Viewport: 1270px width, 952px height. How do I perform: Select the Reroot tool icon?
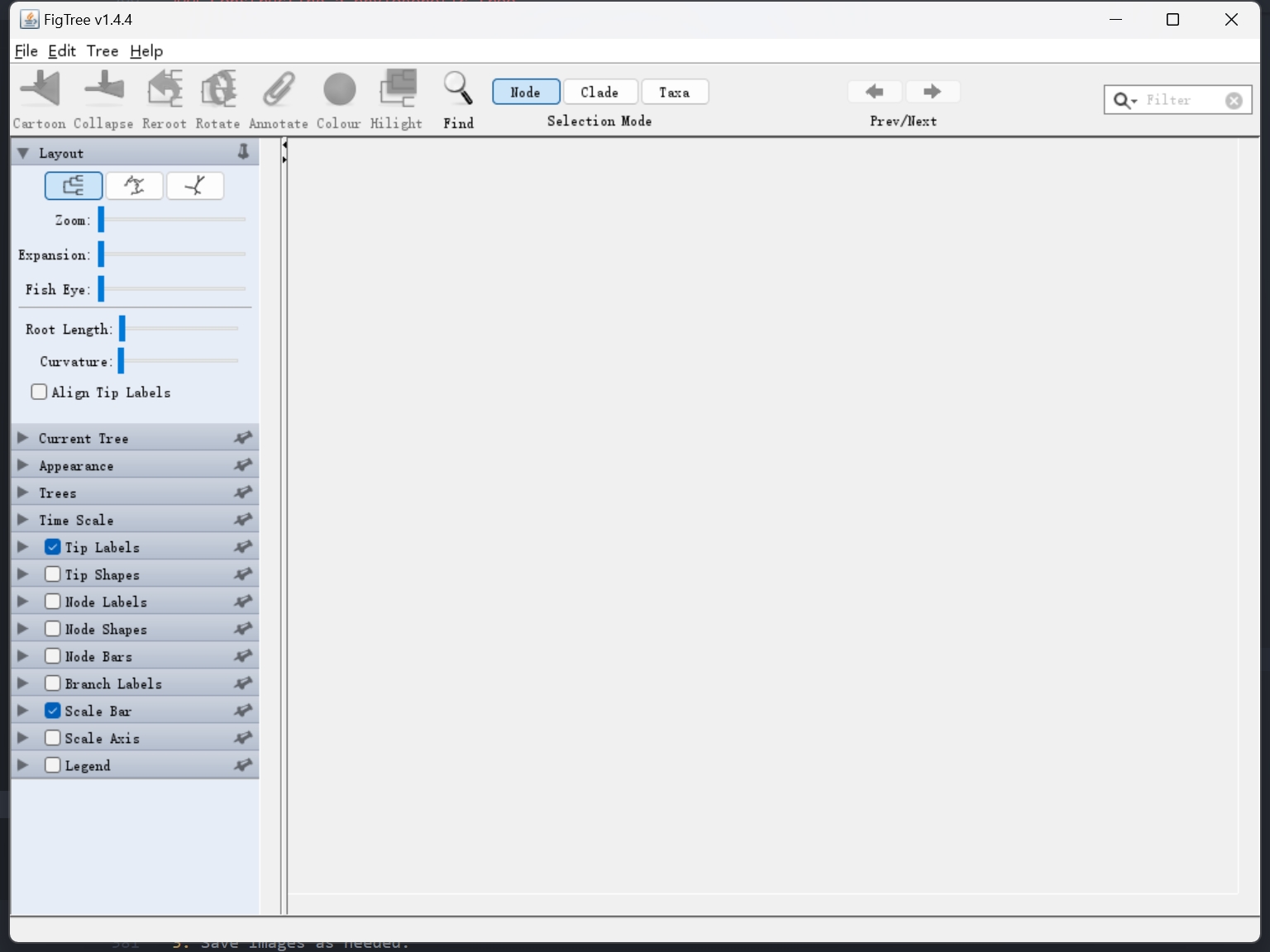click(x=165, y=89)
